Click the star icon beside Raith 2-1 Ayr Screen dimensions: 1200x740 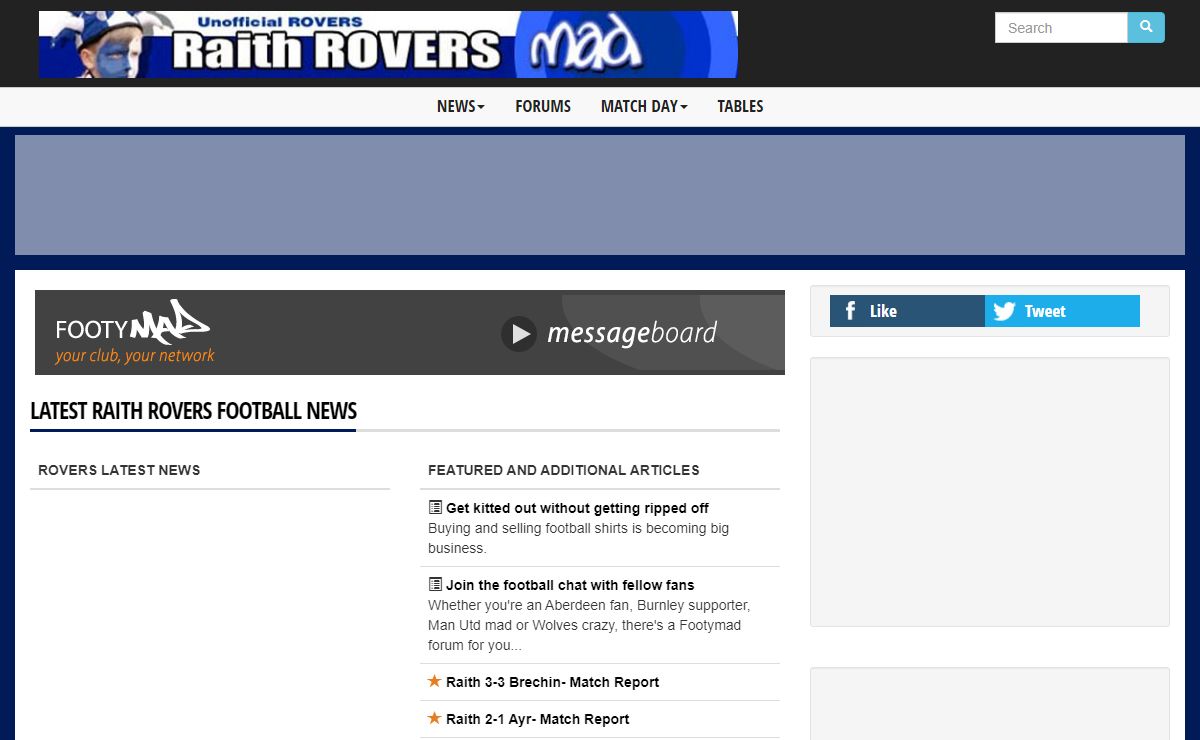tap(435, 718)
